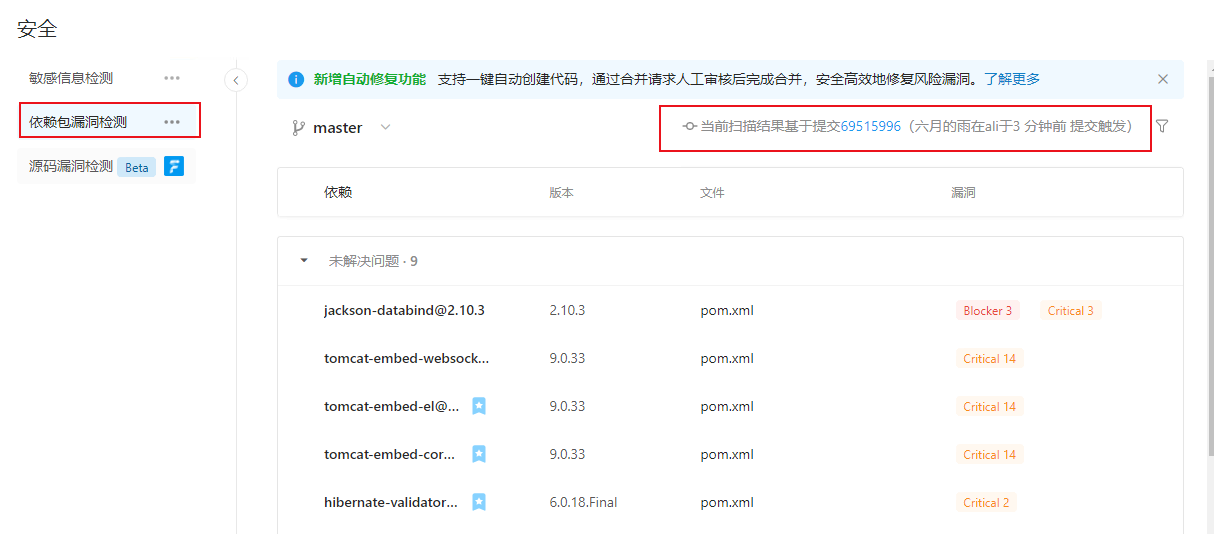
Task: Open commit link 69515996
Action: [x=871, y=126]
